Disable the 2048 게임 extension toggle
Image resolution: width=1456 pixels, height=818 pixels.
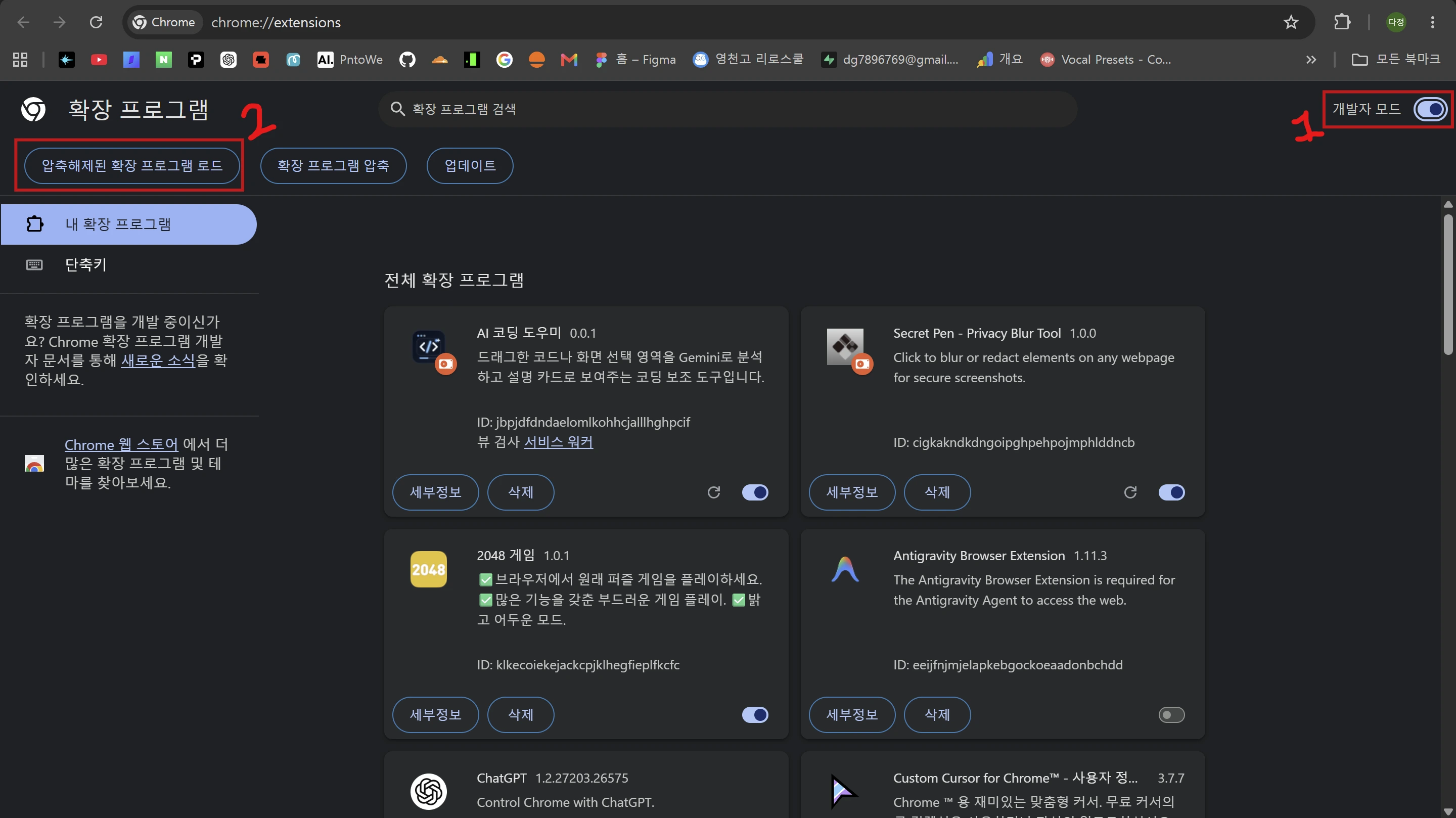755,715
